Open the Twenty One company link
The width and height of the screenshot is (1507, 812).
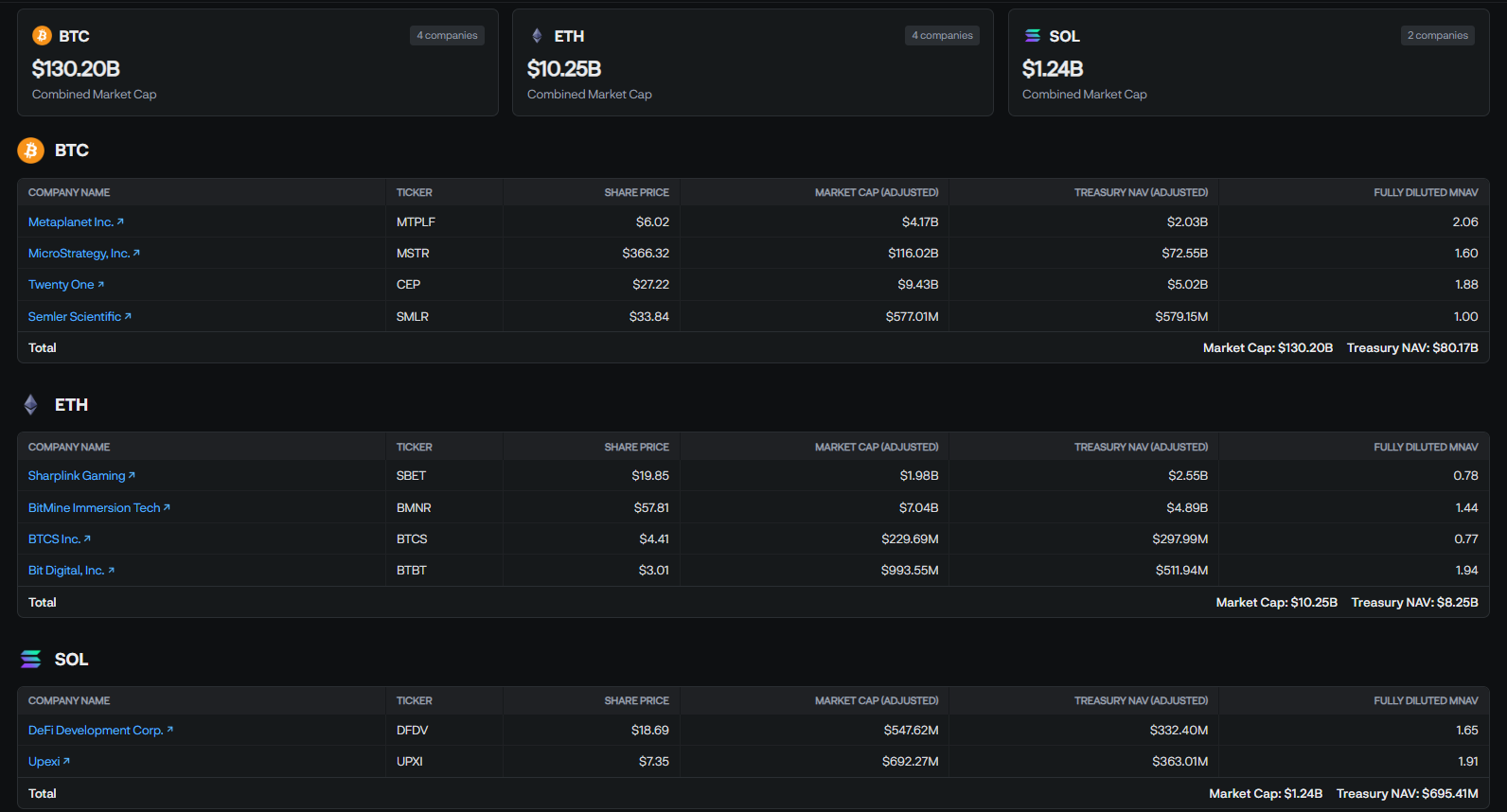(x=62, y=285)
